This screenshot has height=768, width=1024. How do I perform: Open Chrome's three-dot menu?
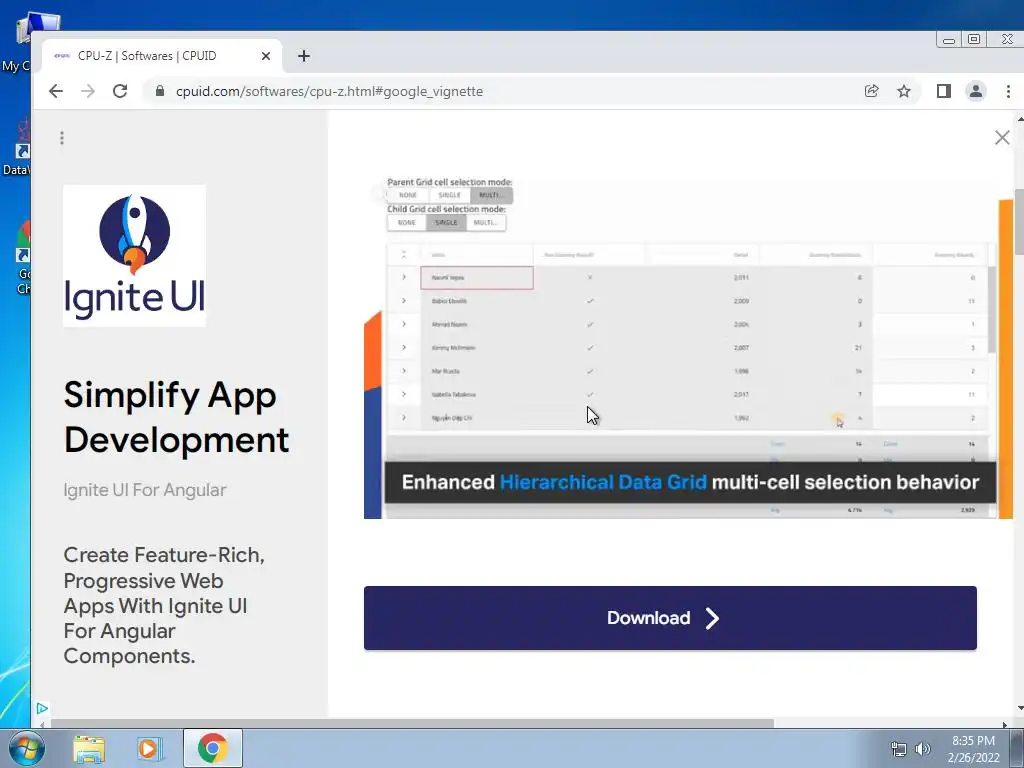tap(1008, 91)
